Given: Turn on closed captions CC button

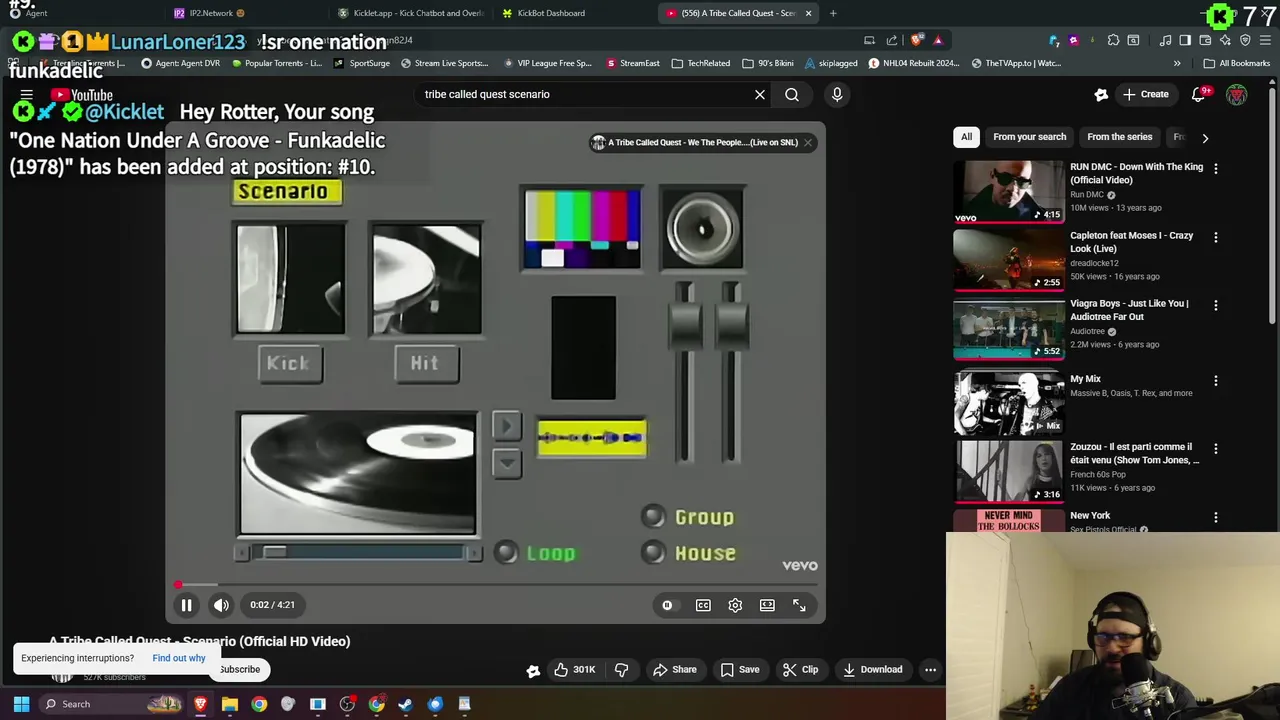Looking at the screenshot, I should click(703, 605).
